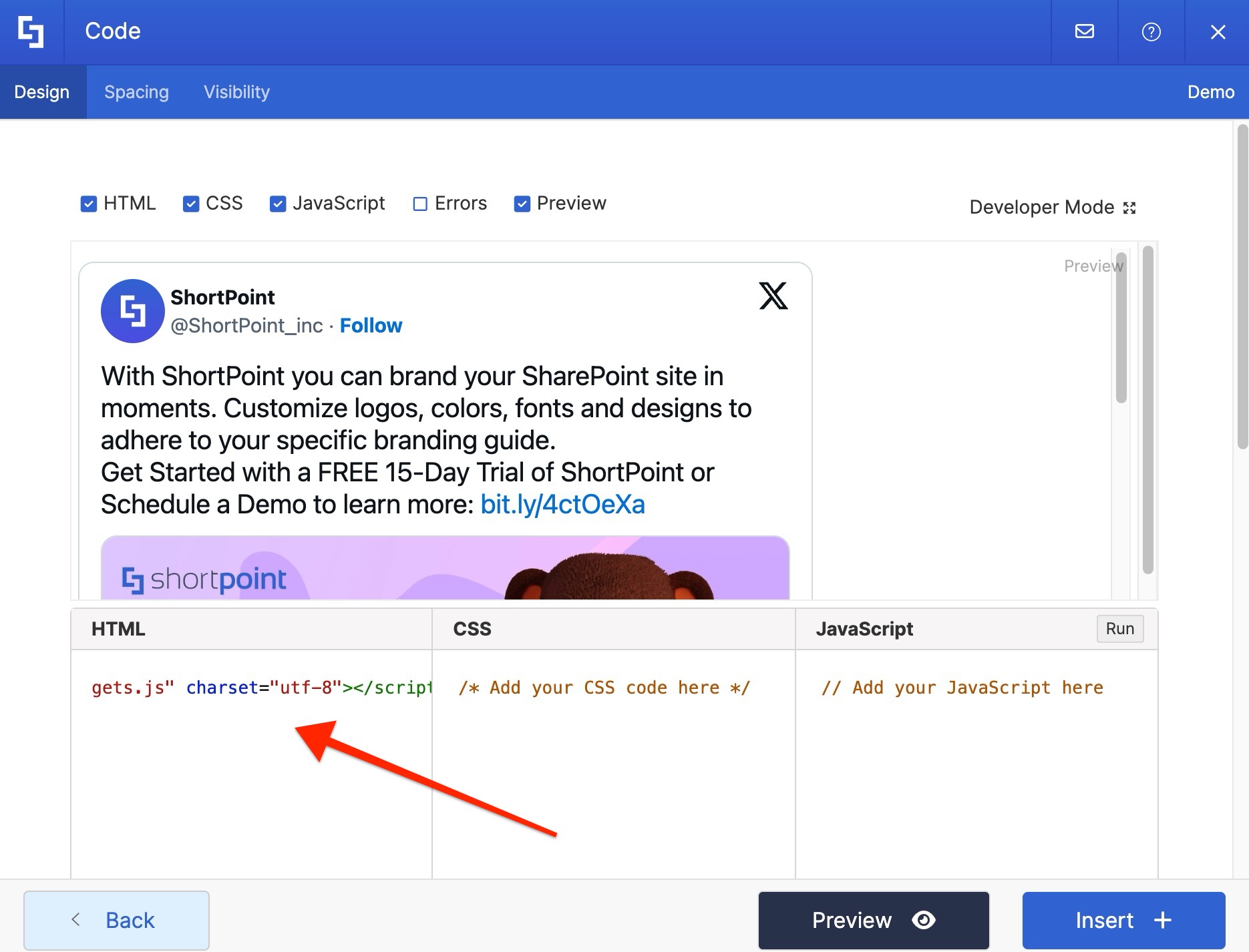Switch to the Design tab

click(42, 92)
